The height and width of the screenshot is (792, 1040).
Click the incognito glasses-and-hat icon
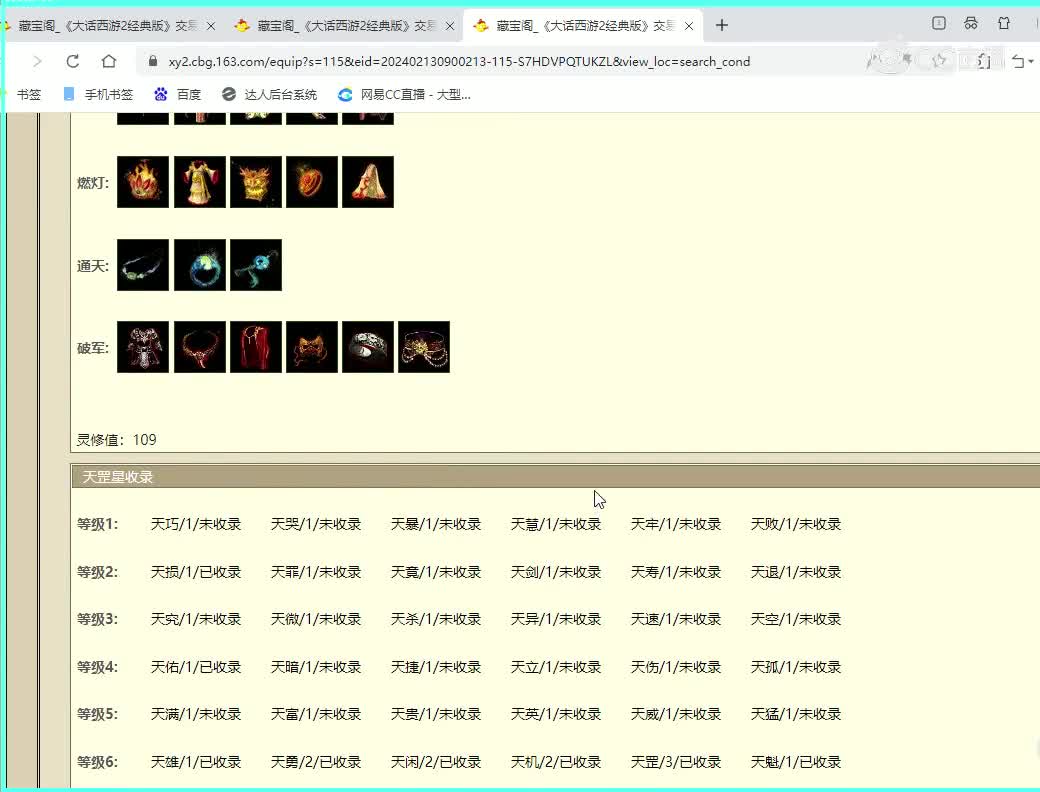point(971,23)
